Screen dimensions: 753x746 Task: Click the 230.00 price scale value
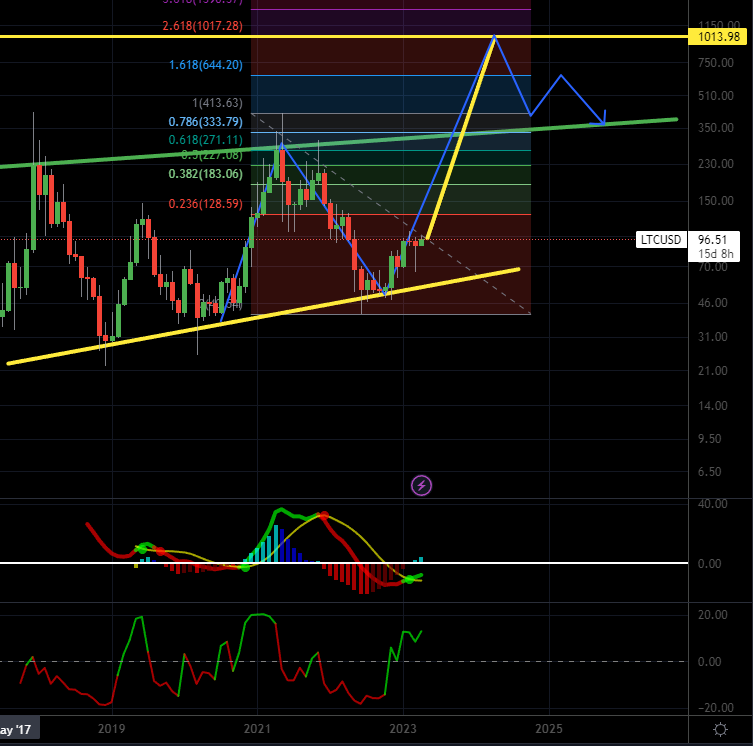716,164
